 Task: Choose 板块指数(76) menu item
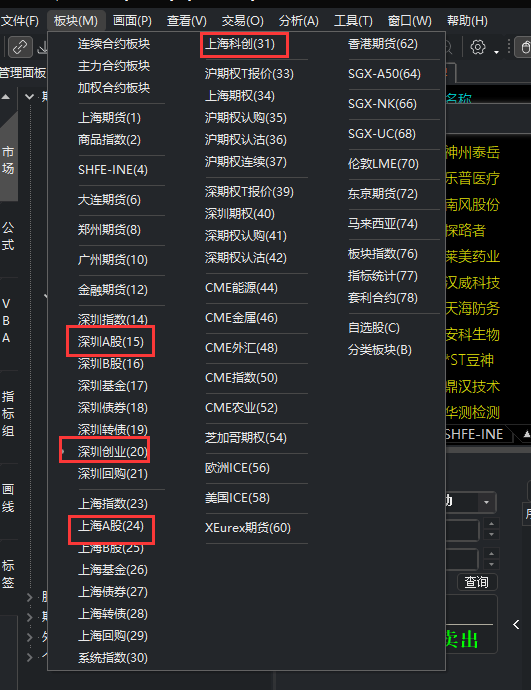(383, 253)
